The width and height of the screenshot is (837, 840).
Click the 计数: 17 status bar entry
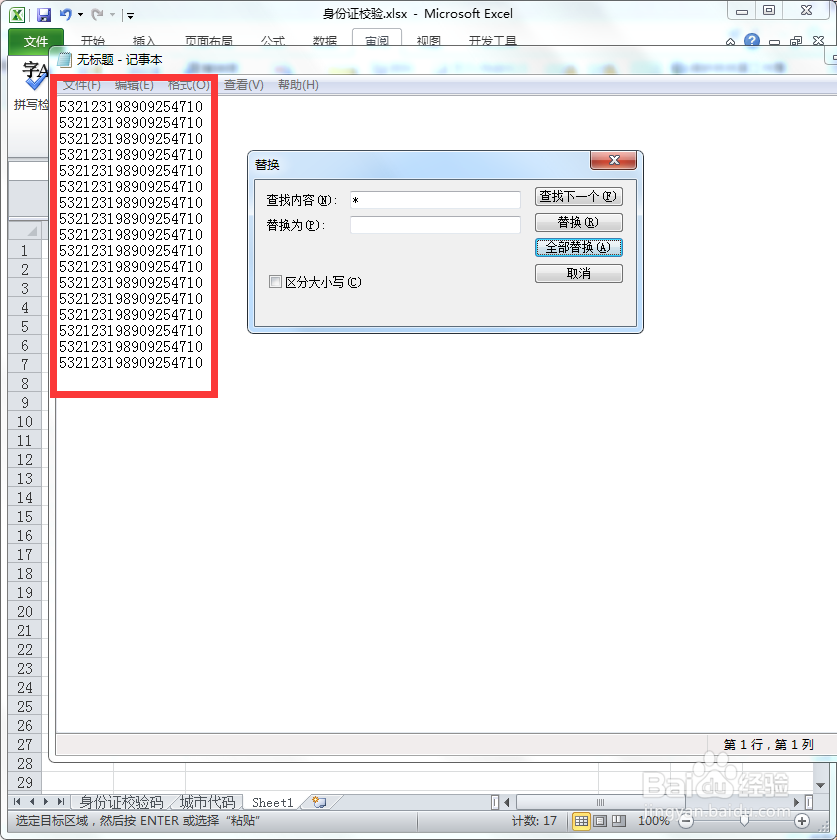point(534,821)
